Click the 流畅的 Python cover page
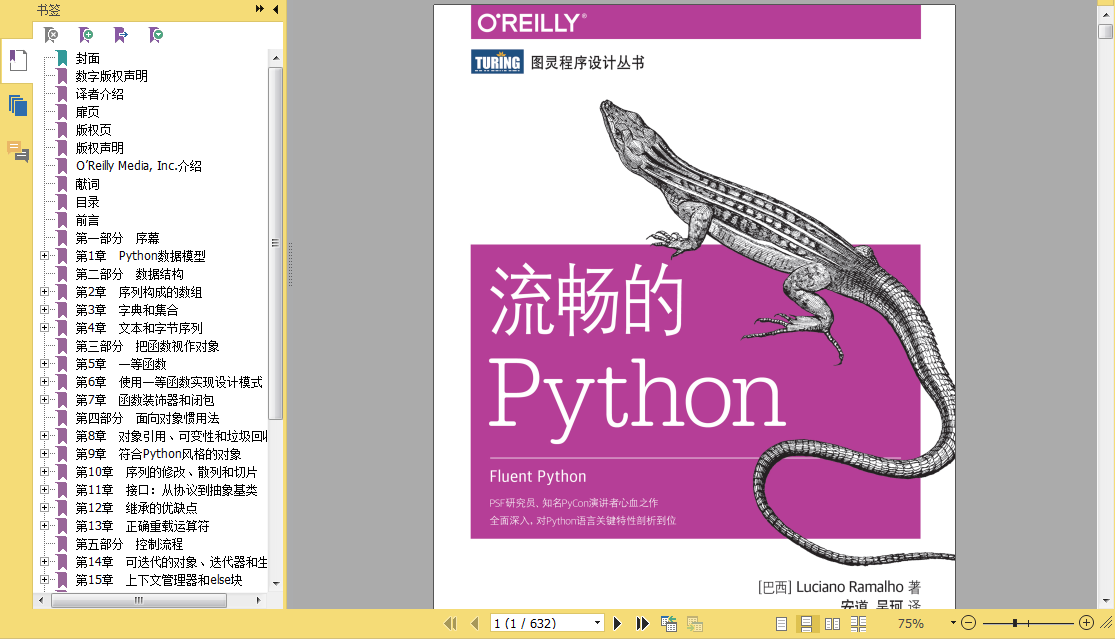 694,306
